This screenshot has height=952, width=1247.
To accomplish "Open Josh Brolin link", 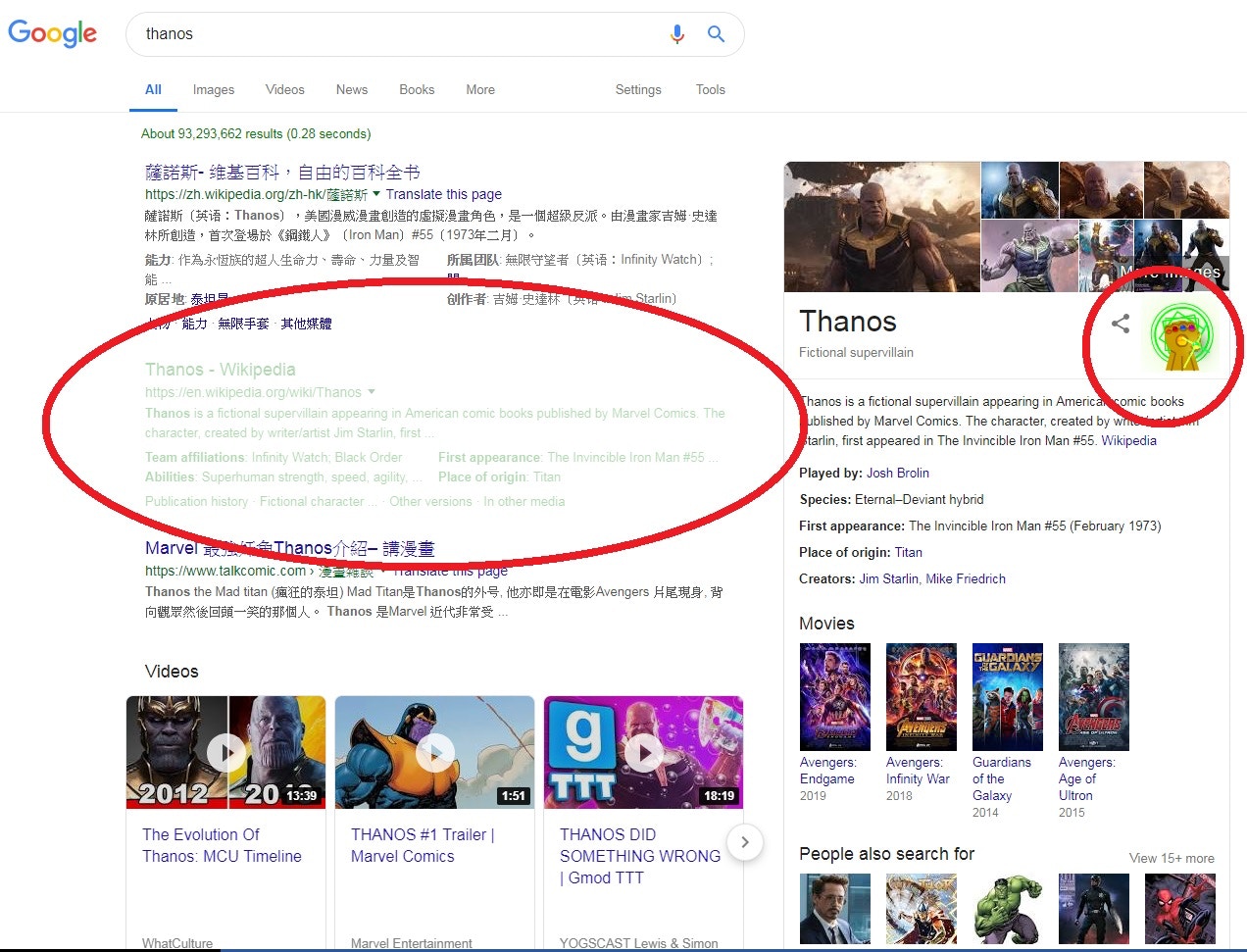I will tap(898, 473).
